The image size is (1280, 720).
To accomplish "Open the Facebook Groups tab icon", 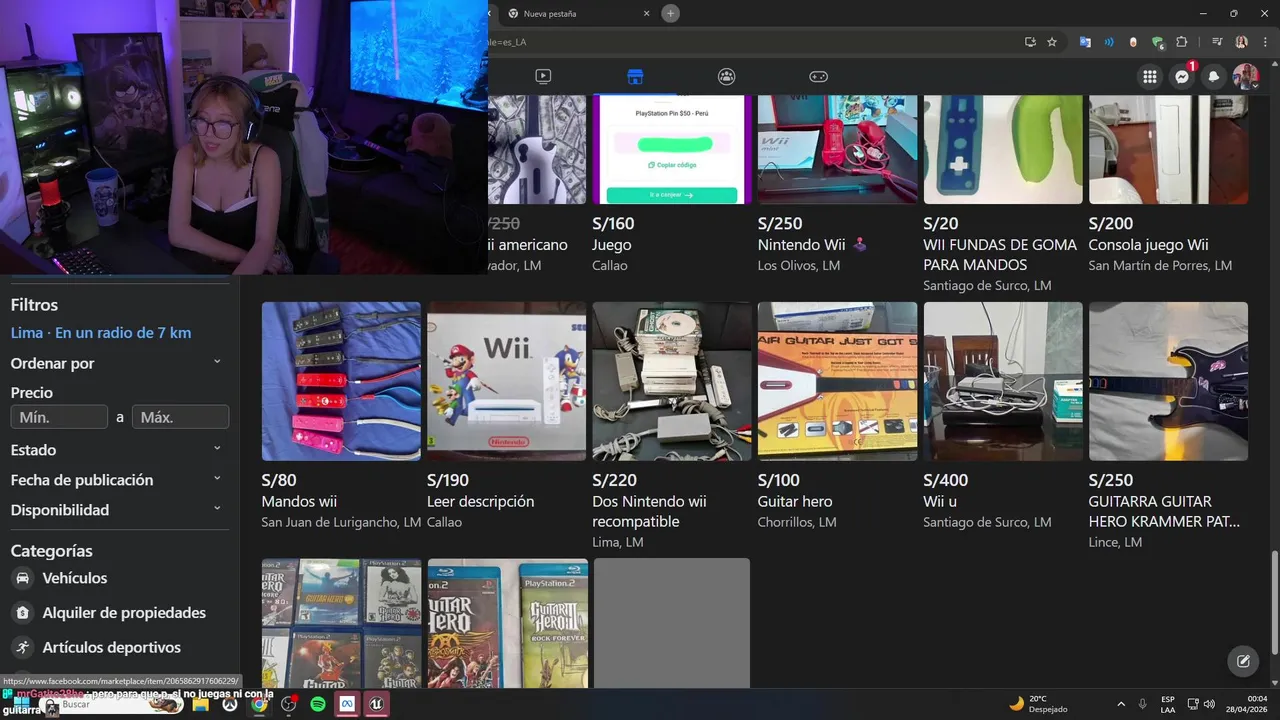I will [x=727, y=76].
